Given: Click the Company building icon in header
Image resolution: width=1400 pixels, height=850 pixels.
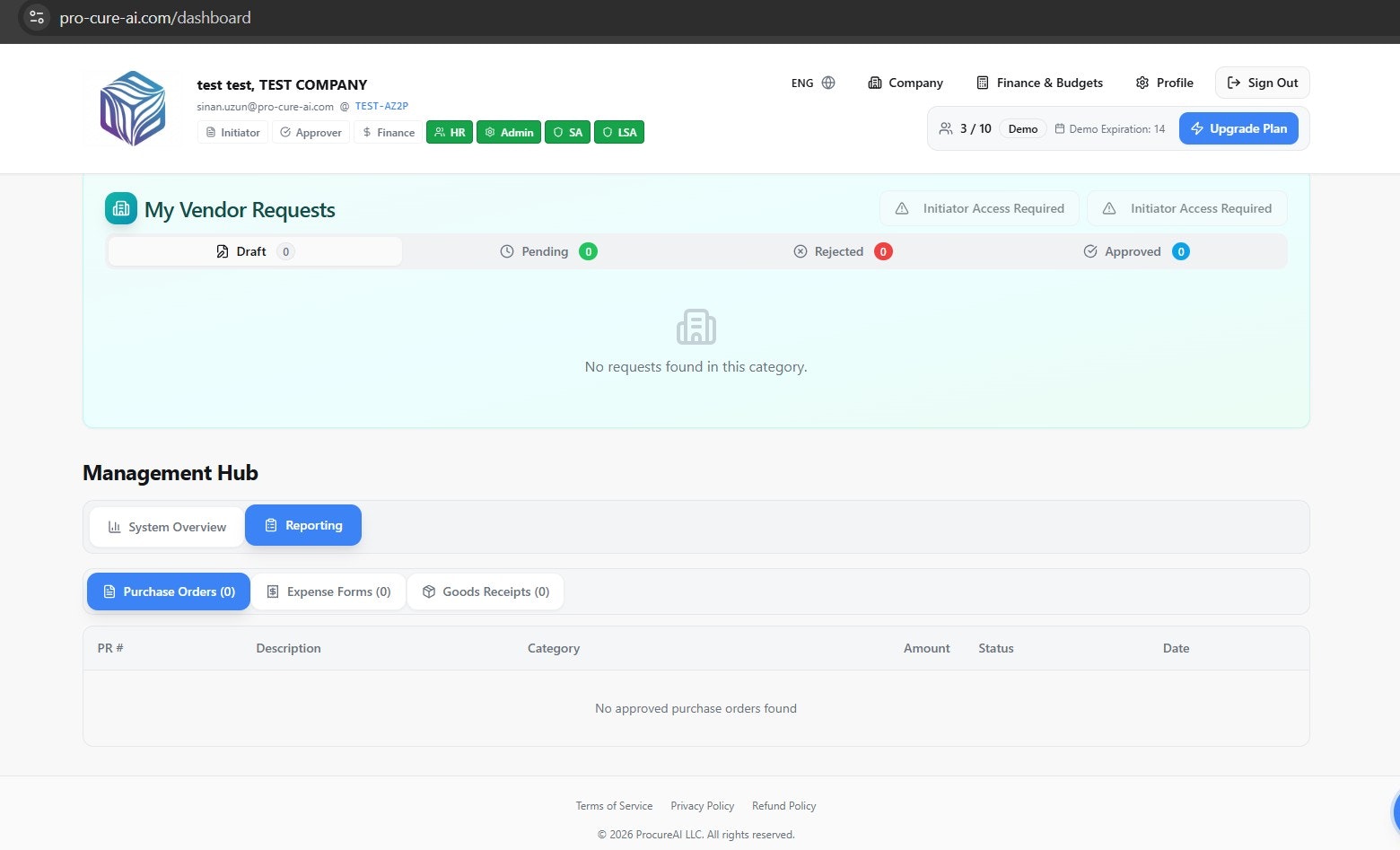Looking at the screenshot, I should pyautogui.click(x=874, y=83).
